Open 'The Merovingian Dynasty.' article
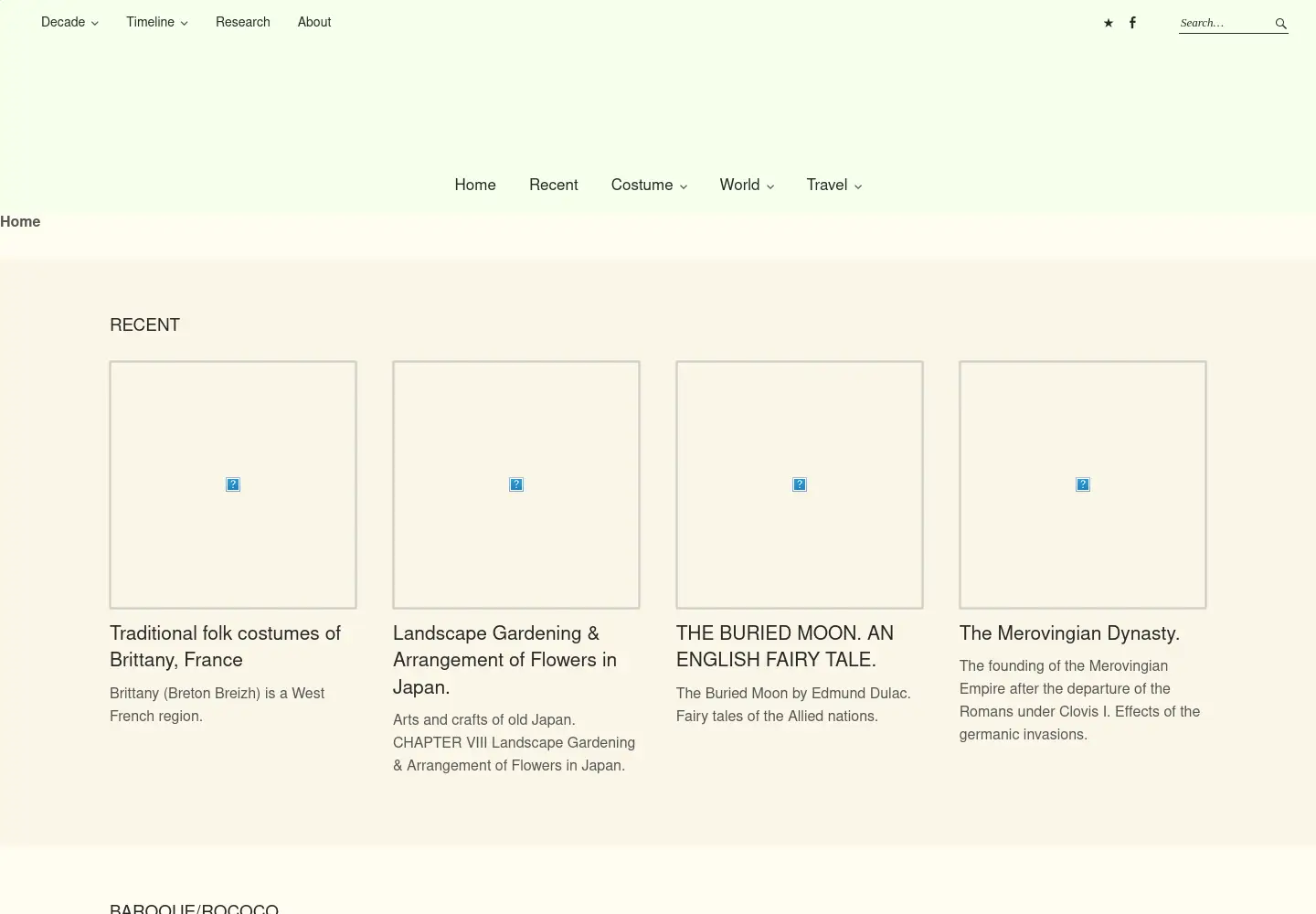1316x914 pixels. pyautogui.click(x=1069, y=633)
